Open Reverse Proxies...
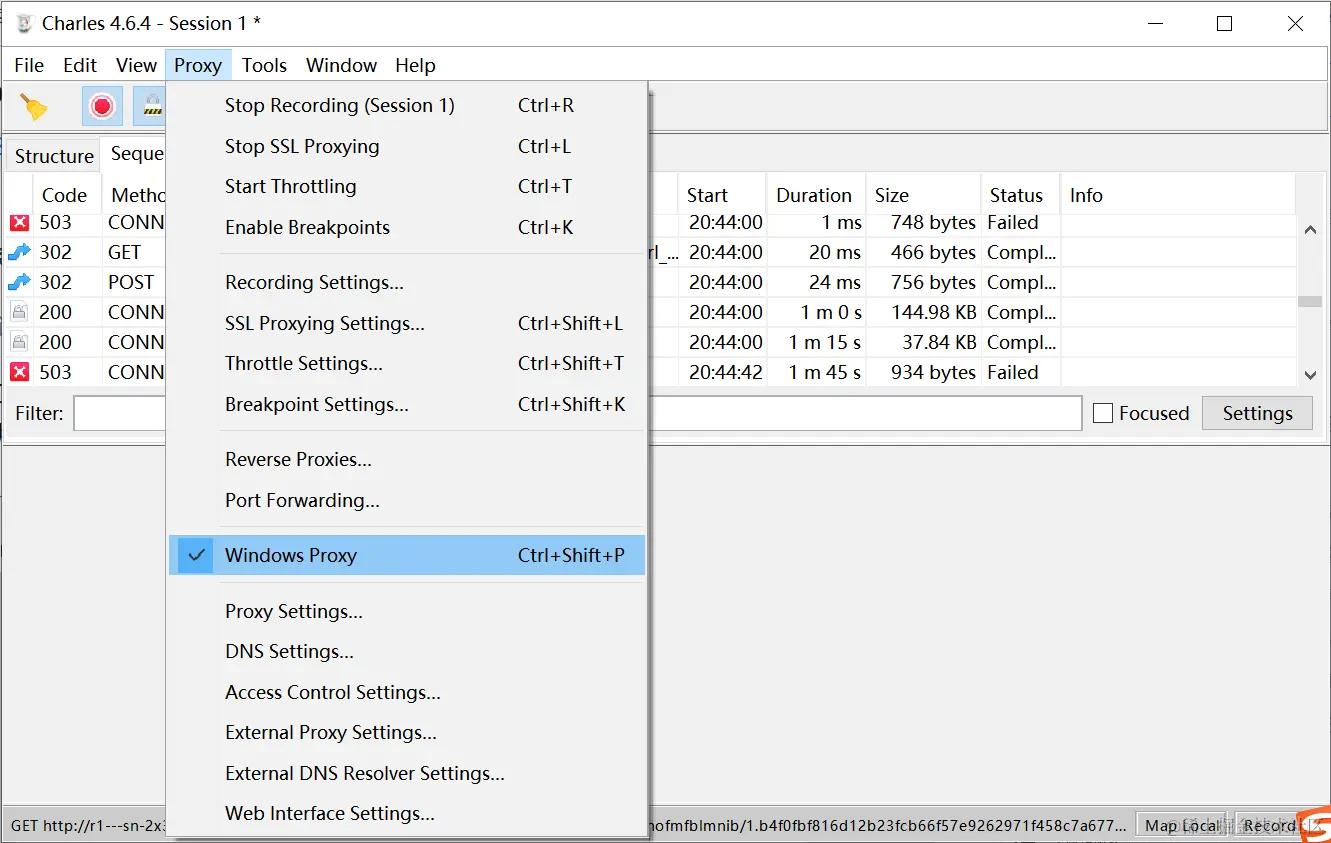 (x=407, y=459)
